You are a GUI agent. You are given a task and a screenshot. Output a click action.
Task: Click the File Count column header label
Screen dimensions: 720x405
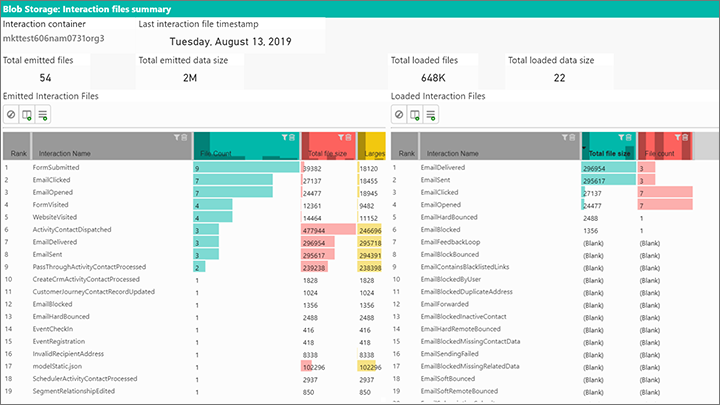(x=216, y=153)
